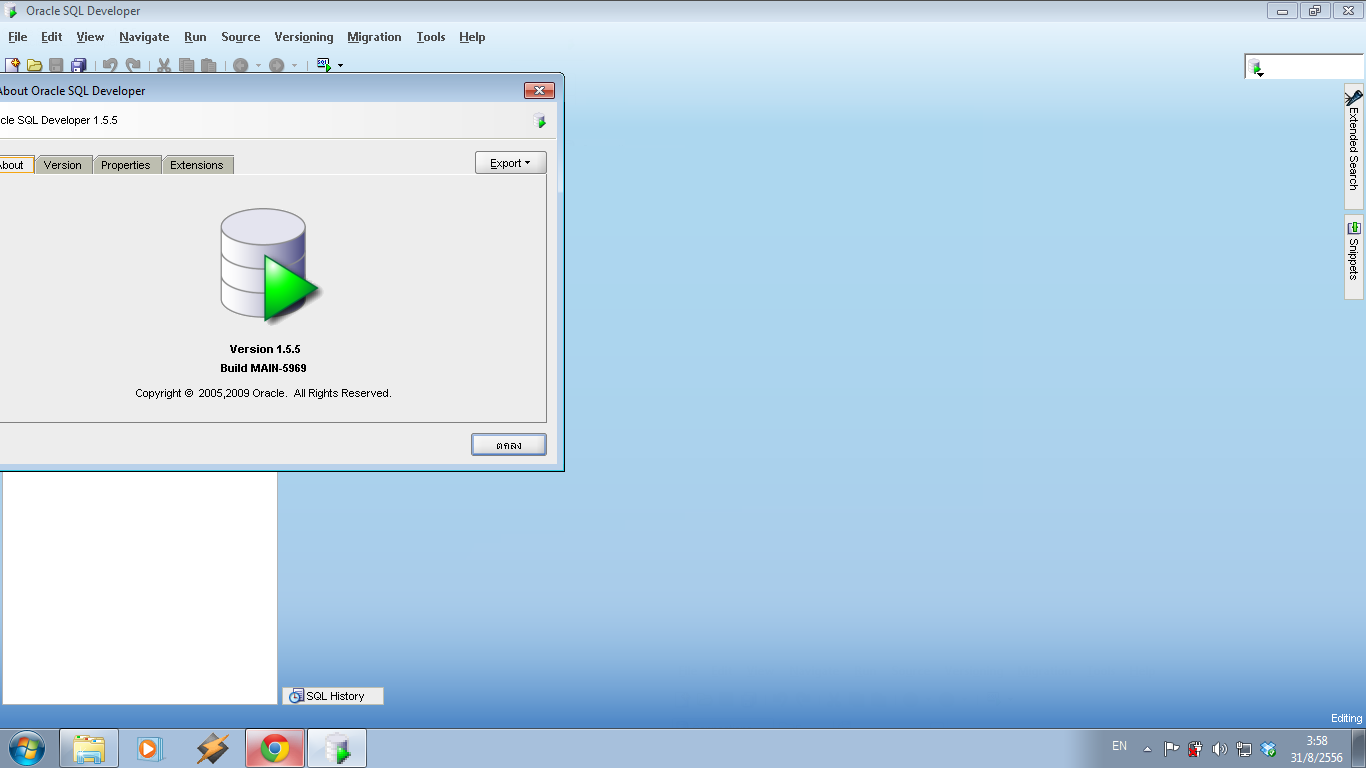
Task: Open the Winamp lightning icon on taskbar
Action: 212,748
